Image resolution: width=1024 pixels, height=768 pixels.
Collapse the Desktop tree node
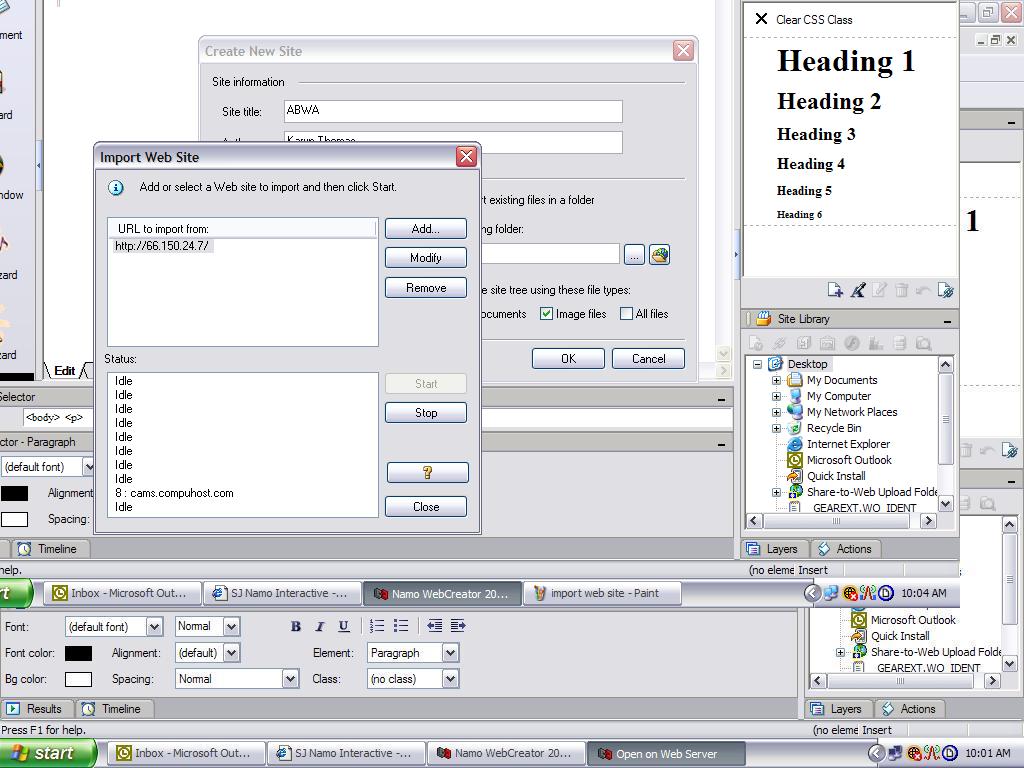click(758, 364)
